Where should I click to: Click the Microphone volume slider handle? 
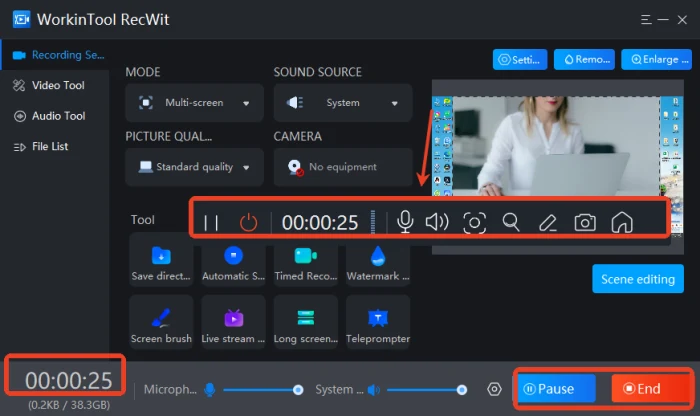(x=298, y=390)
